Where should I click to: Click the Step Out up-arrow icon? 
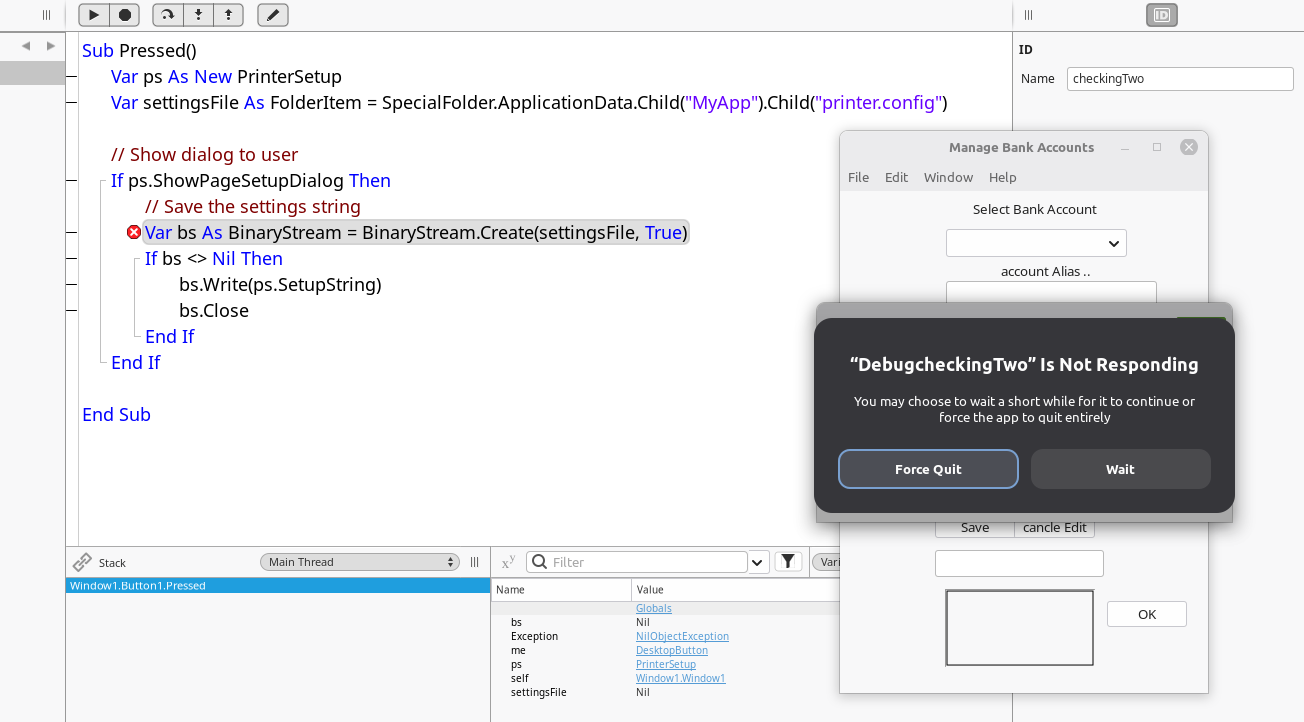[x=229, y=15]
